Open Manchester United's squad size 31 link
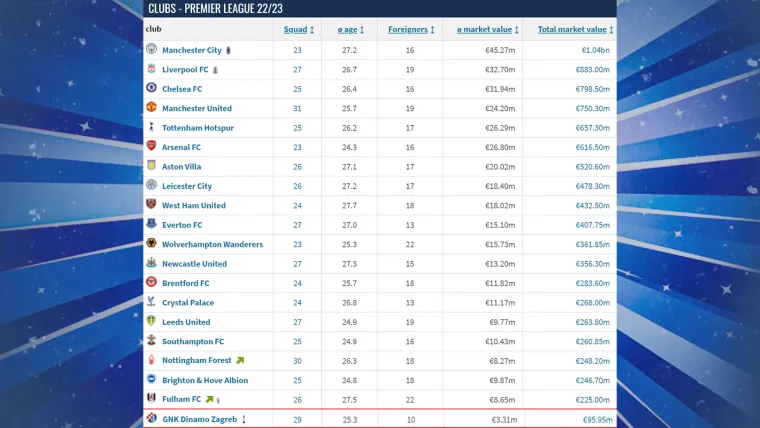This screenshot has width=760, height=428. (x=297, y=108)
